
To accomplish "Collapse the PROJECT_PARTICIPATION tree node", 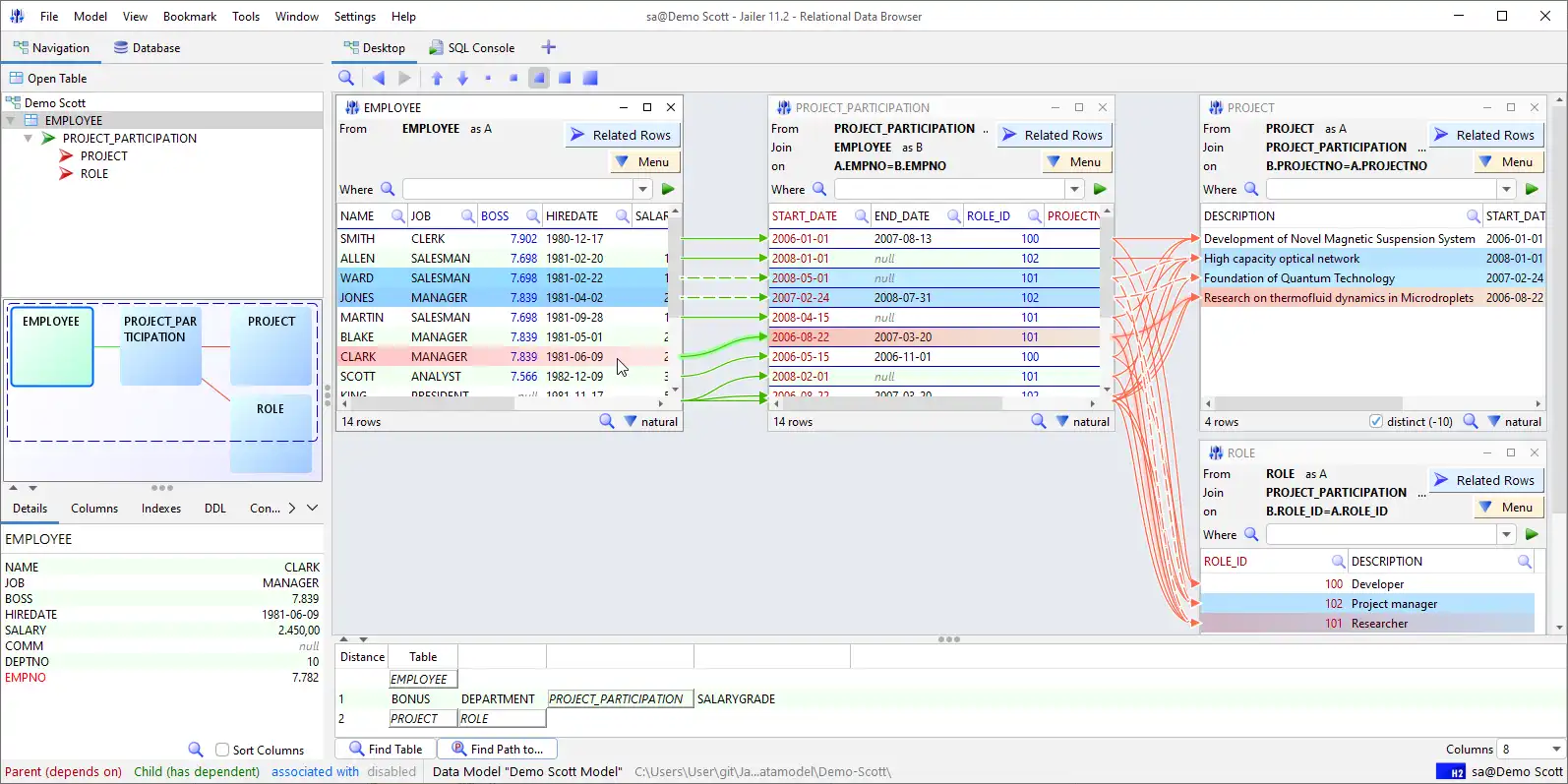I will coord(29,139).
